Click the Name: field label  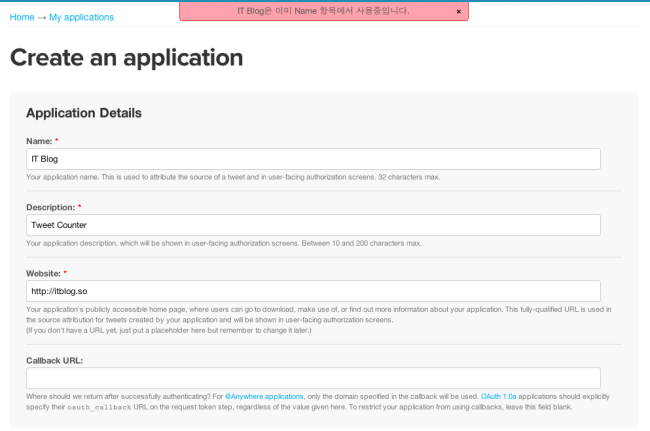click(40, 141)
